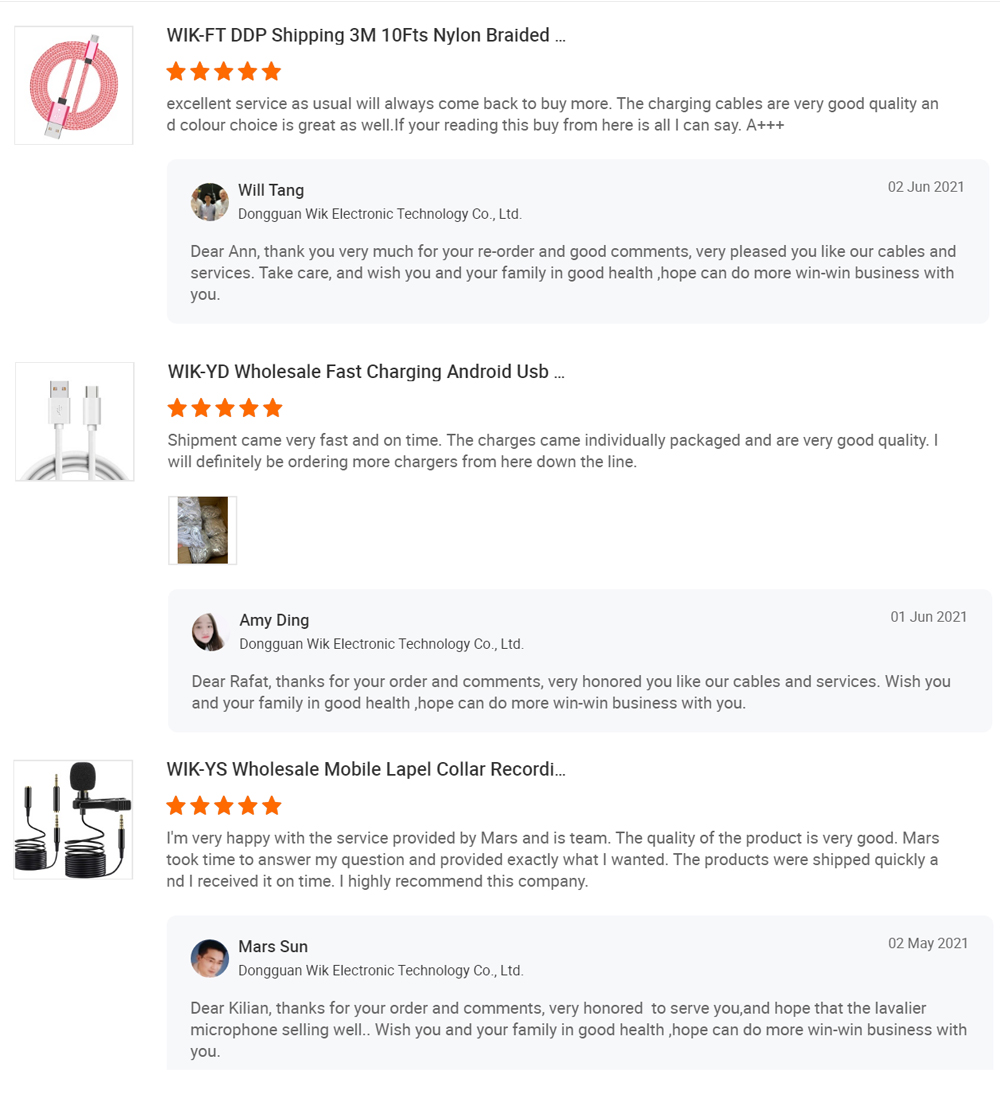This screenshot has width=1000, height=1100.
Task: Open the WIK-YS Wholesale Mobile Lapel title
Action: point(366,770)
